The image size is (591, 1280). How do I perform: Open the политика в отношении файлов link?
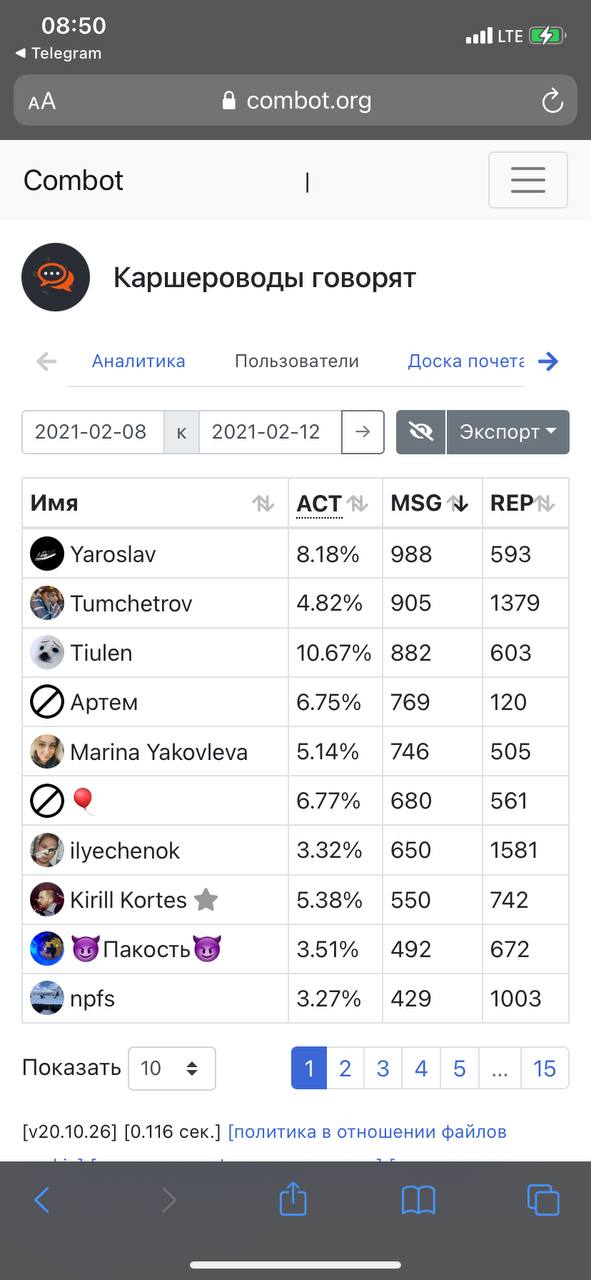[367, 1132]
